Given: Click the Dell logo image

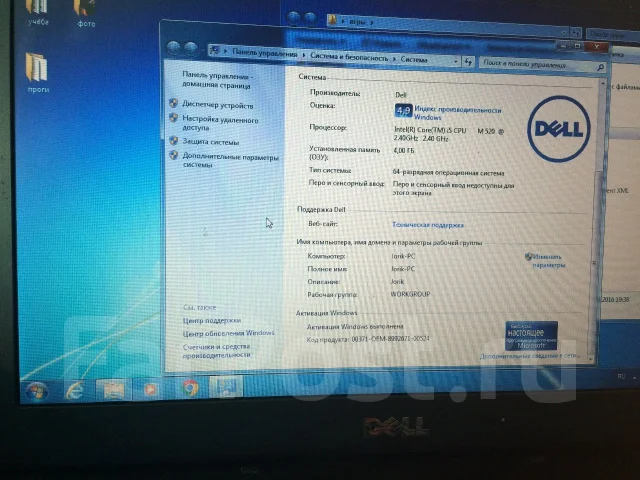Looking at the screenshot, I should (558, 129).
